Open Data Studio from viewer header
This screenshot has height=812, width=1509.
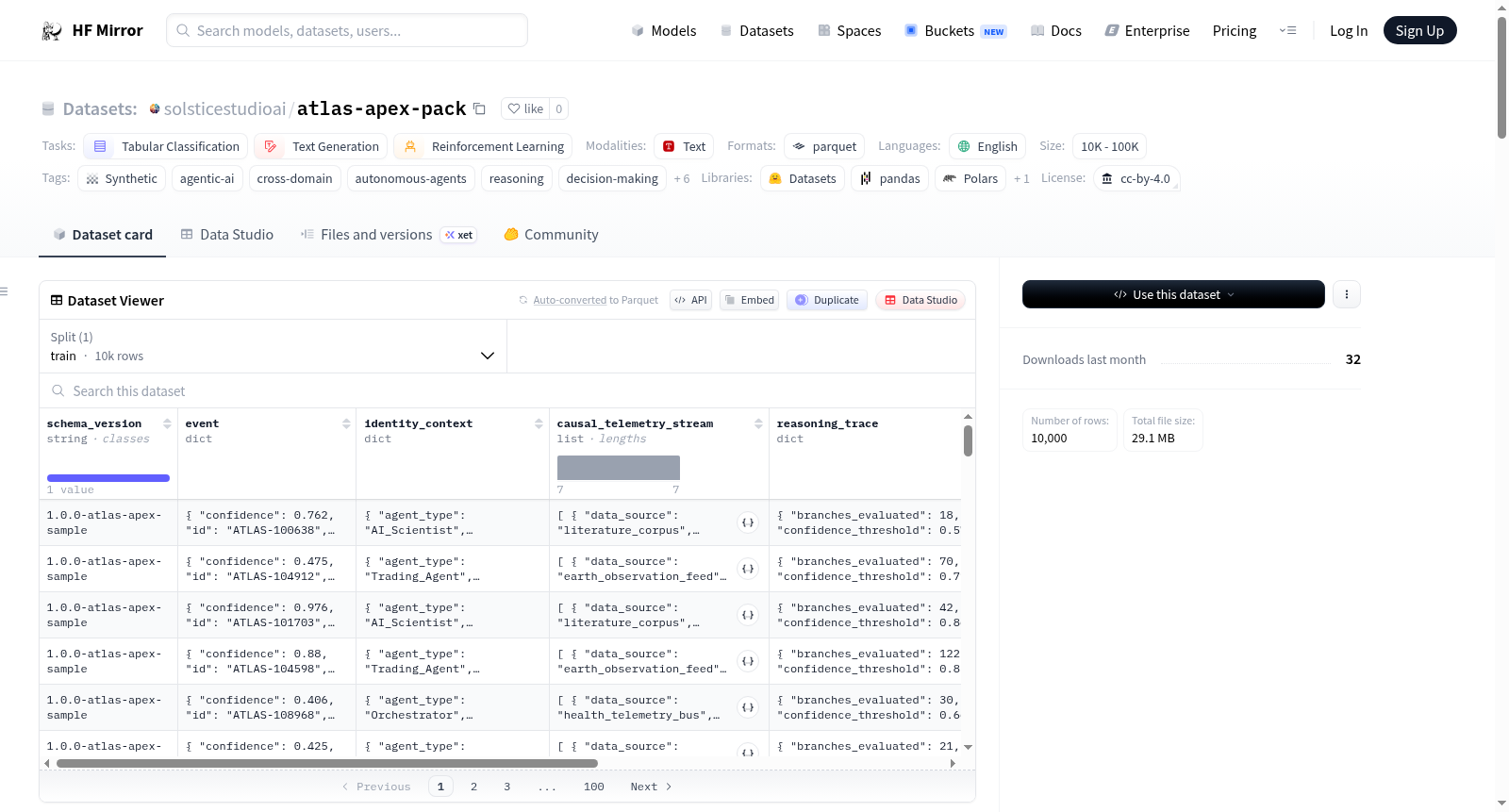920,300
